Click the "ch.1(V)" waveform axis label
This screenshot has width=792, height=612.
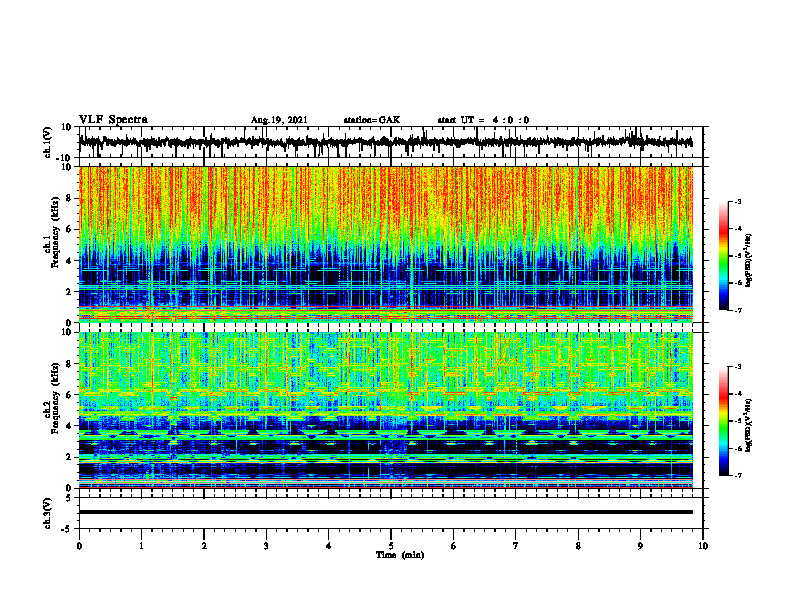point(48,142)
